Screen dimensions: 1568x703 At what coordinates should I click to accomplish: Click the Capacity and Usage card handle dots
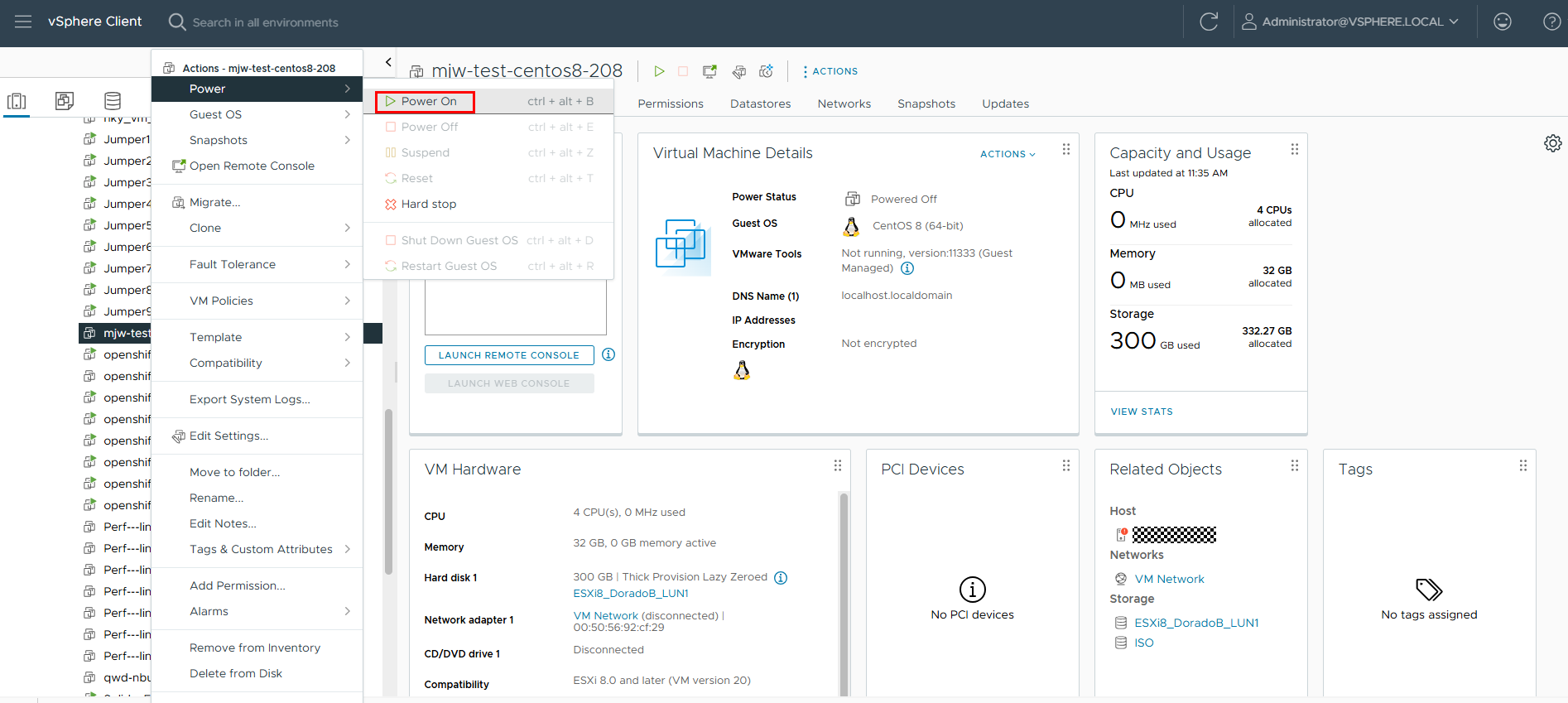pyautogui.click(x=1295, y=149)
